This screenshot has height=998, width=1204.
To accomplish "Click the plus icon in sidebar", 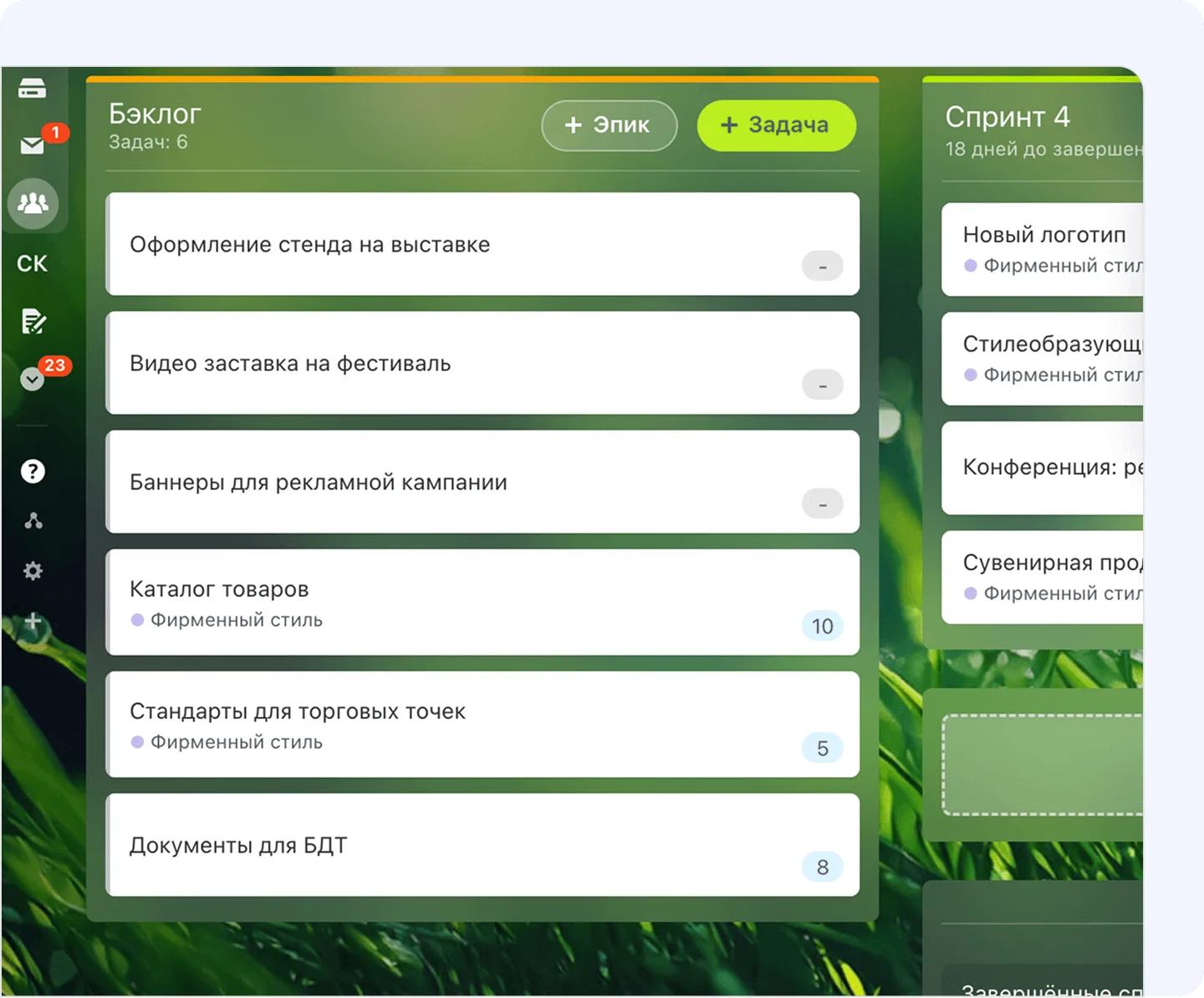I will (x=33, y=621).
